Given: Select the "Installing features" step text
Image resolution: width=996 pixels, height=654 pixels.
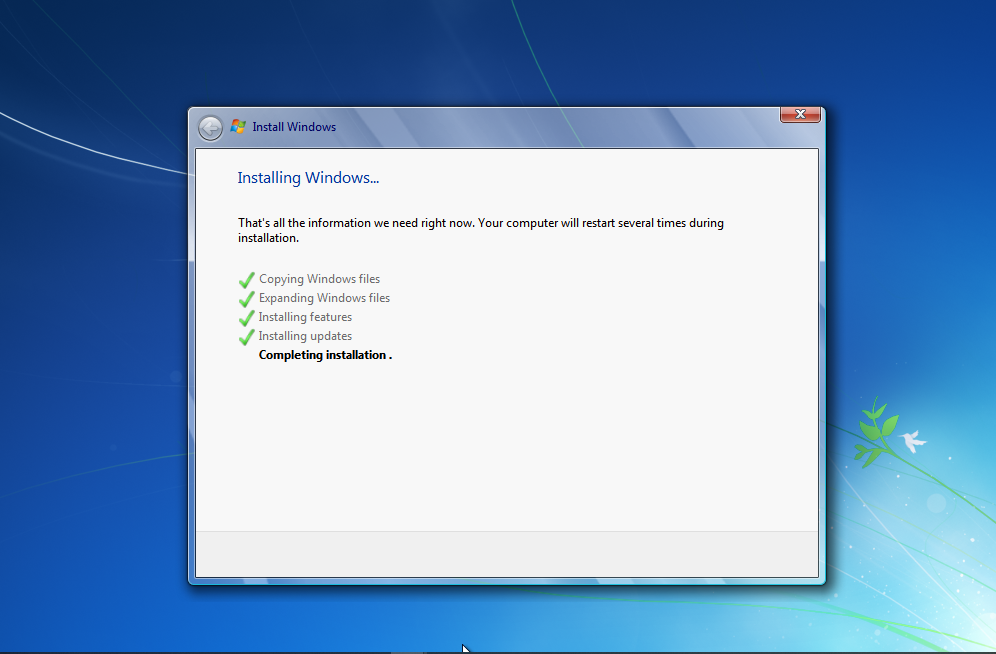Looking at the screenshot, I should pyautogui.click(x=305, y=317).
